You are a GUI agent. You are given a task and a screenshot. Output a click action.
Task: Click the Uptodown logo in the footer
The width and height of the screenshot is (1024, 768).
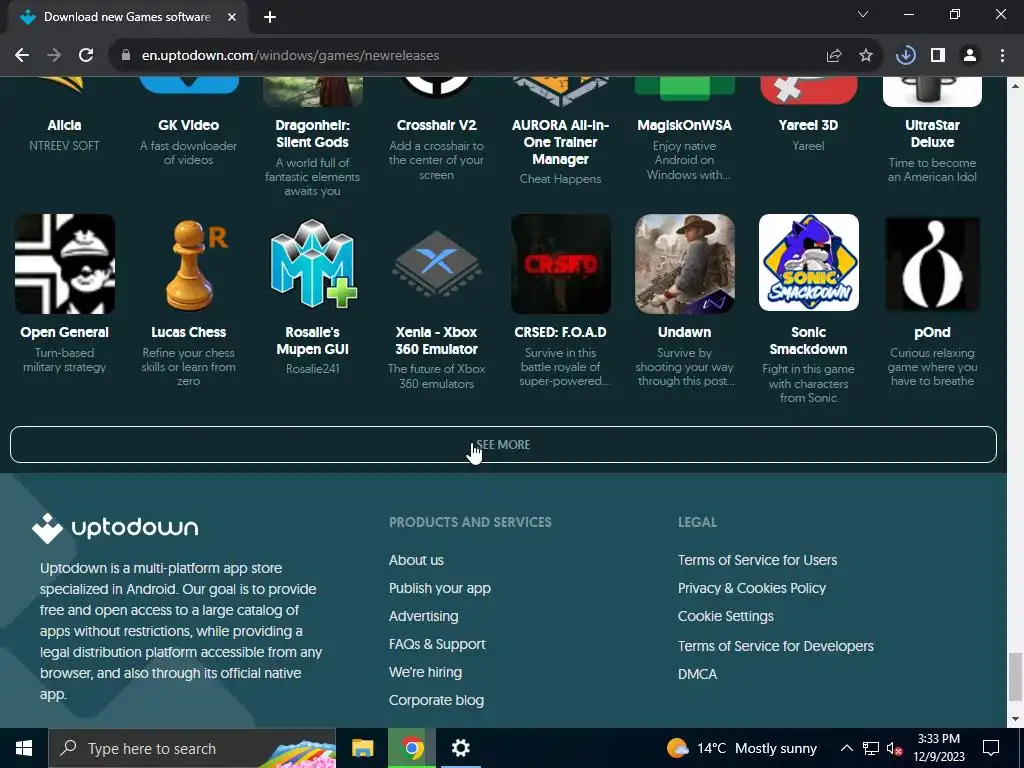(x=115, y=528)
